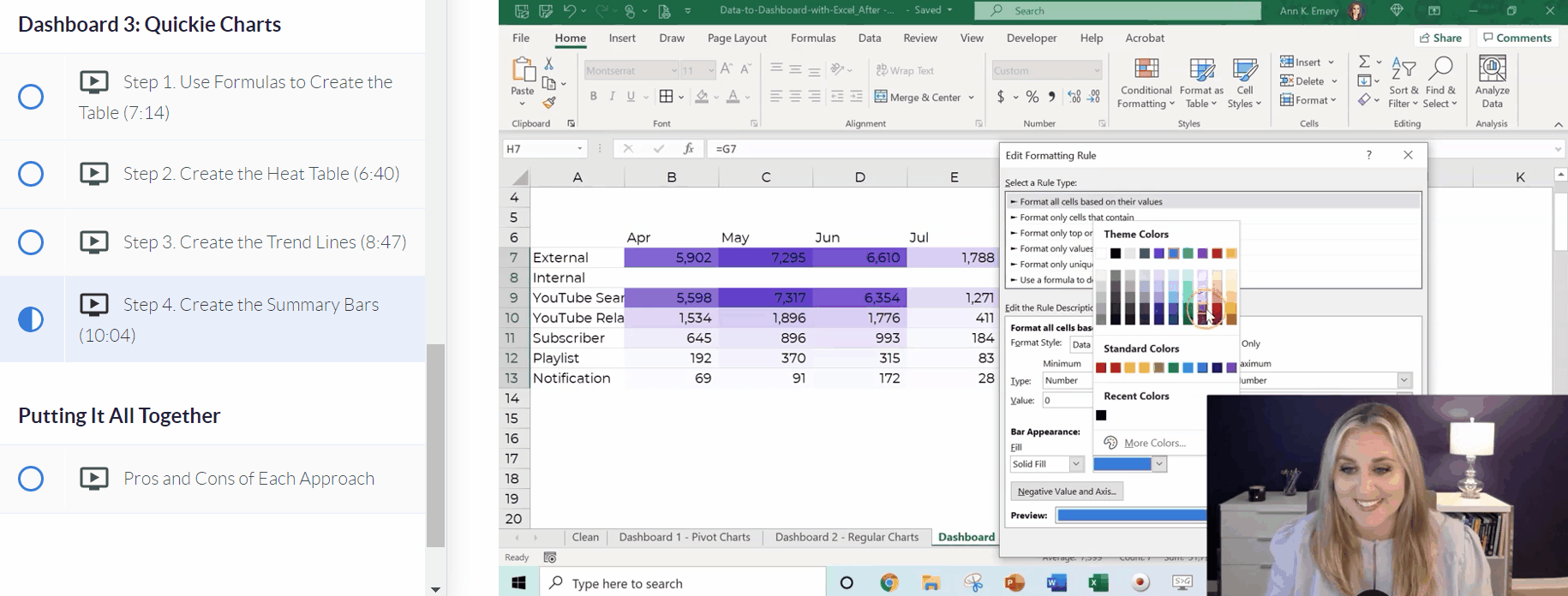Click the Center align icon
Screen dimensions: 1568x596
pyautogui.click(x=795, y=97)
